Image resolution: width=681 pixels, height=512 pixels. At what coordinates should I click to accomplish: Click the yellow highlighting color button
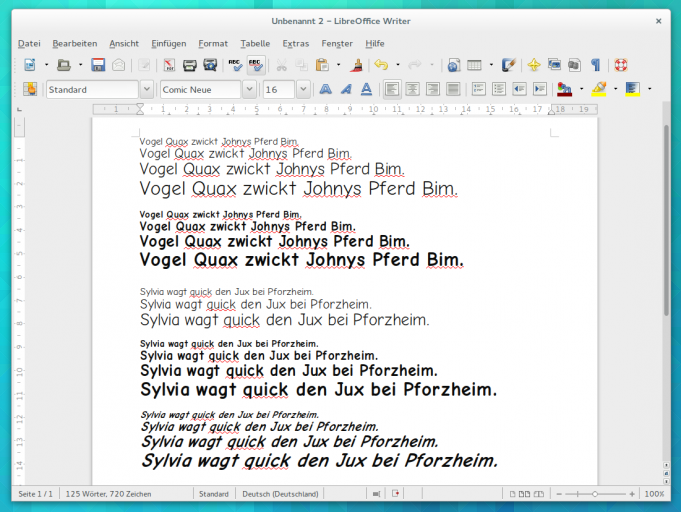598,89
